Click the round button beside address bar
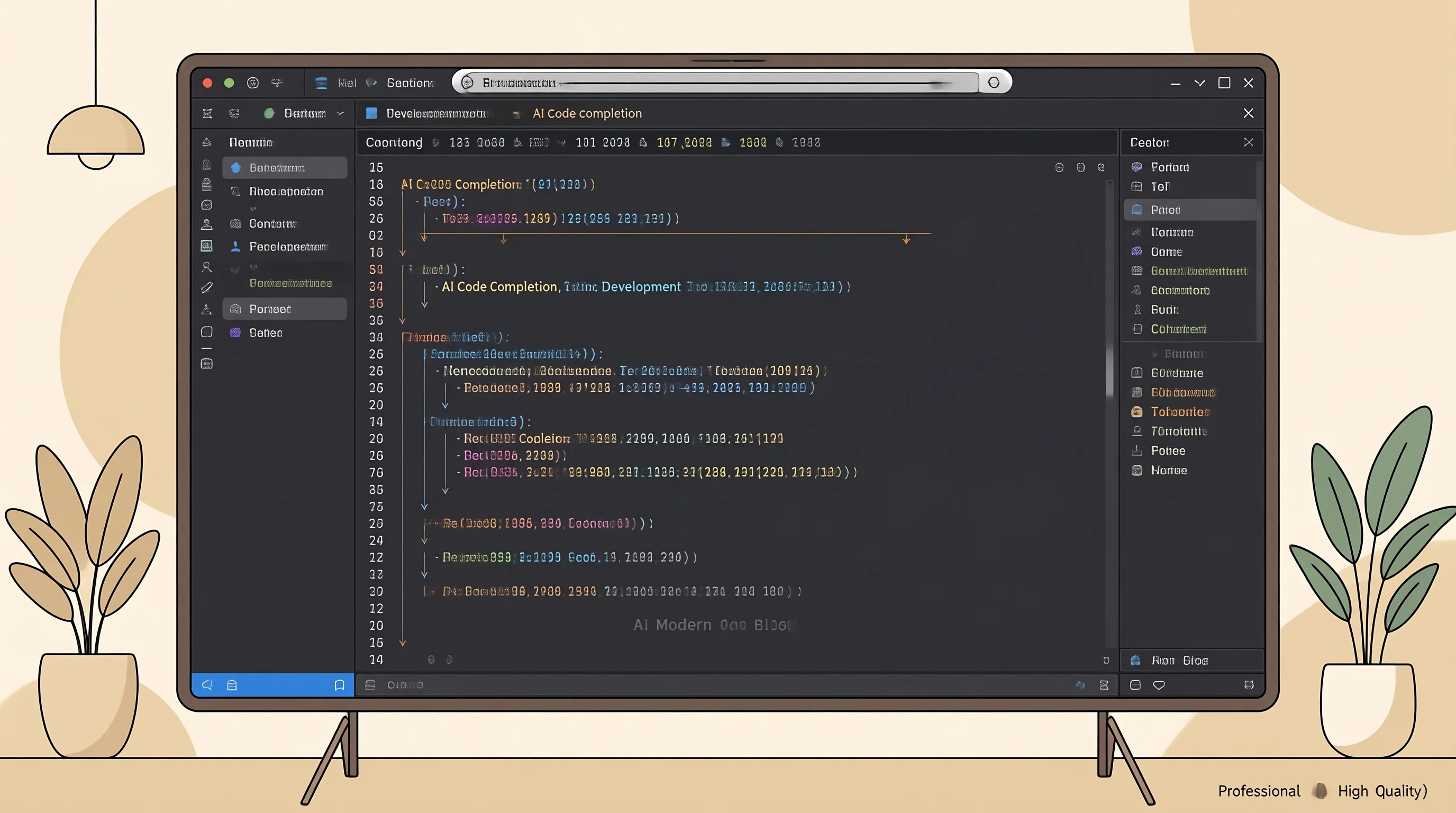This screenshot has width=1456, height=813. click(x=994, y=83)
